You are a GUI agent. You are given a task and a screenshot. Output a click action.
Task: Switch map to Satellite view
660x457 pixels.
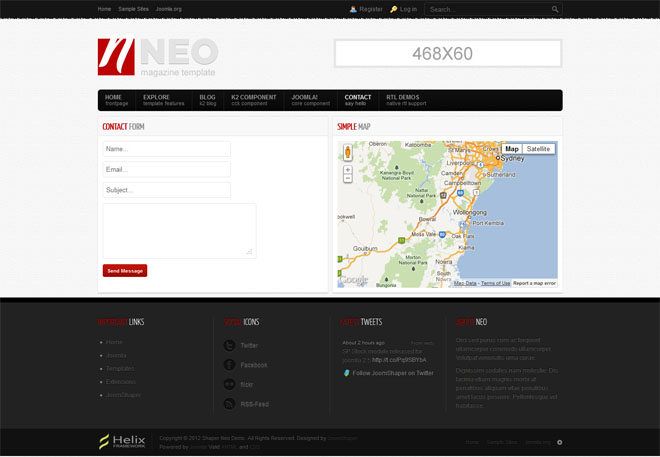coord(538,149)
